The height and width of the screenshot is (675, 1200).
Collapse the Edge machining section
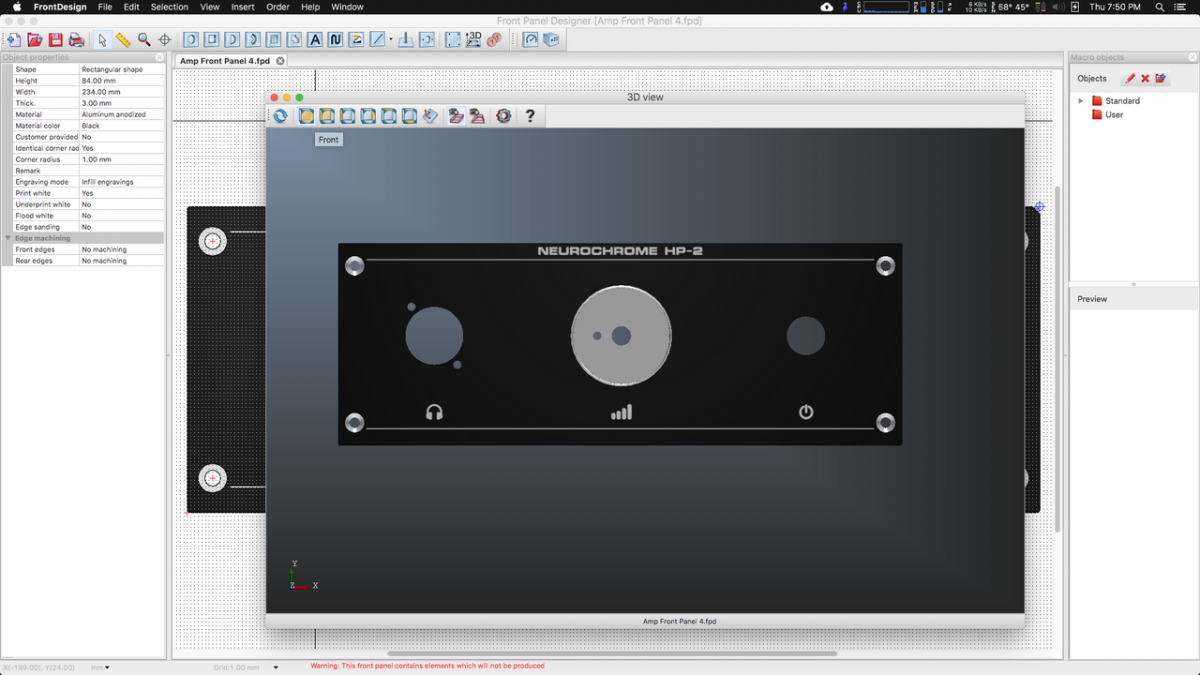[x=9, y=238]
